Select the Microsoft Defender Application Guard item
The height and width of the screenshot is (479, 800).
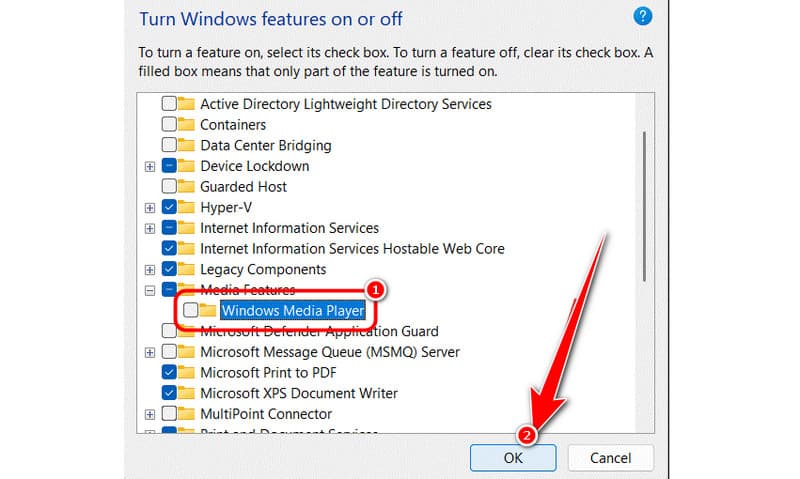(x=319, y=331)
